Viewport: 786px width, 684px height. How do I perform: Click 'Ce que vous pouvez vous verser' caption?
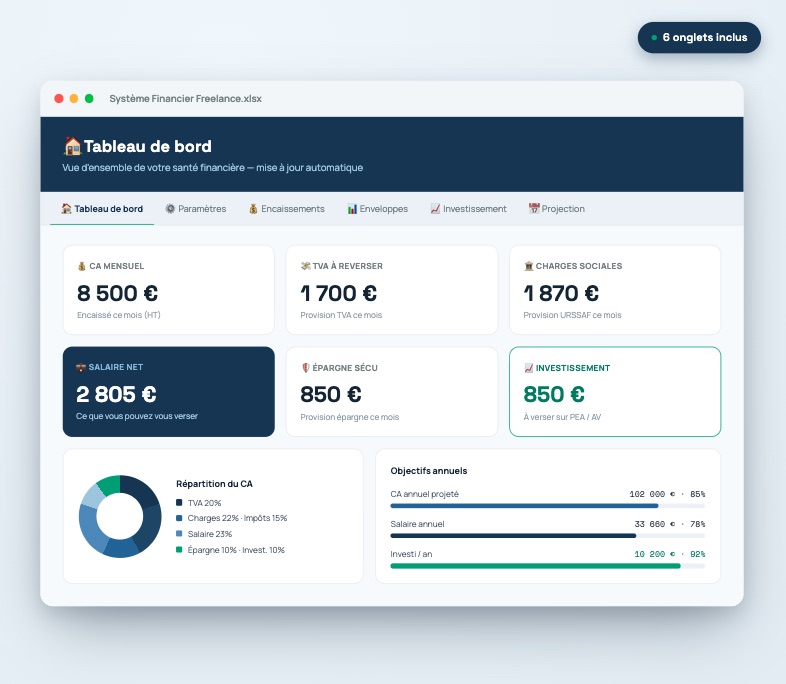click(137, 416)
